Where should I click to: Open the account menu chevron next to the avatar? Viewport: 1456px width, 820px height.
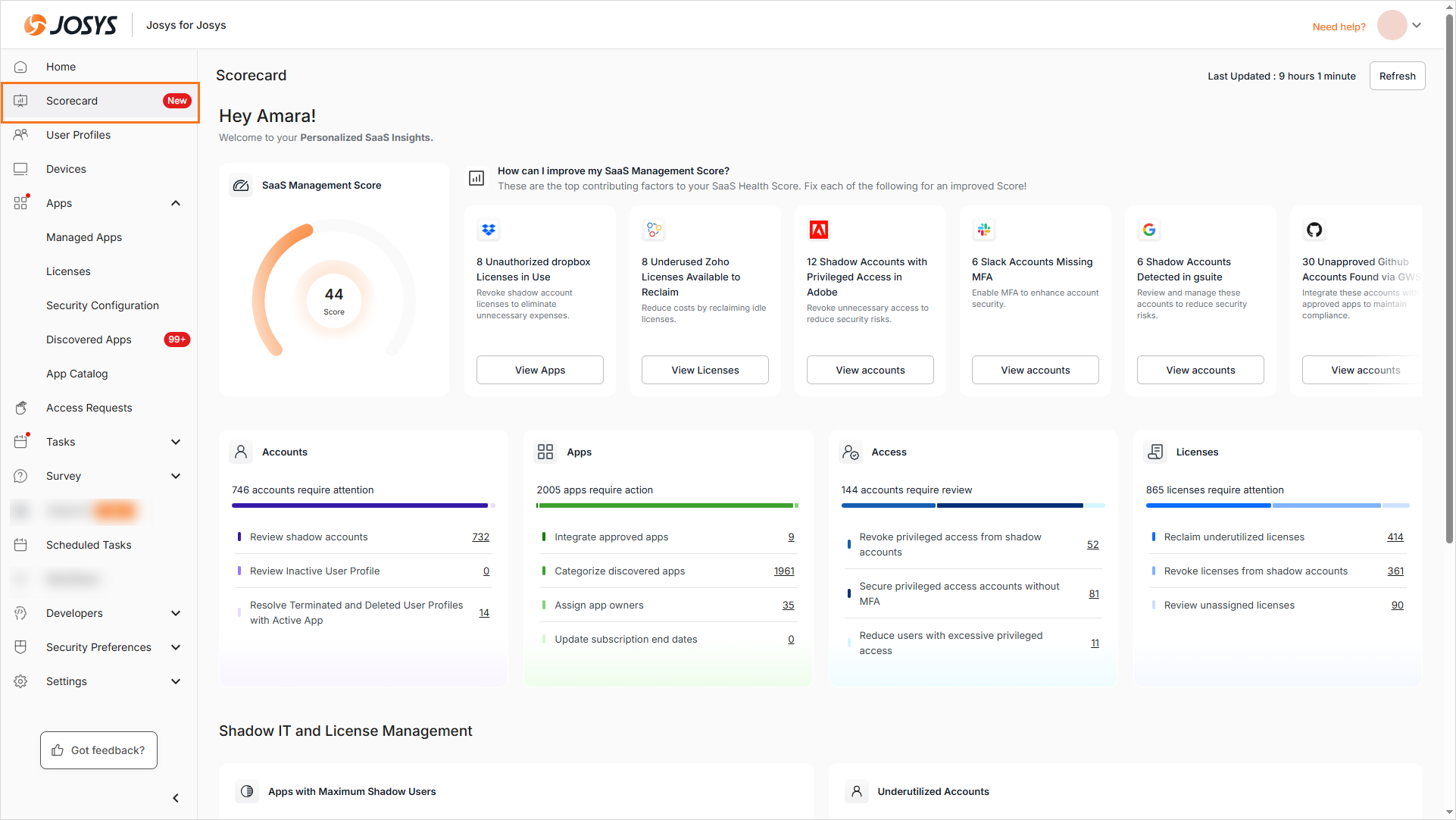(x=1417, y=26)
